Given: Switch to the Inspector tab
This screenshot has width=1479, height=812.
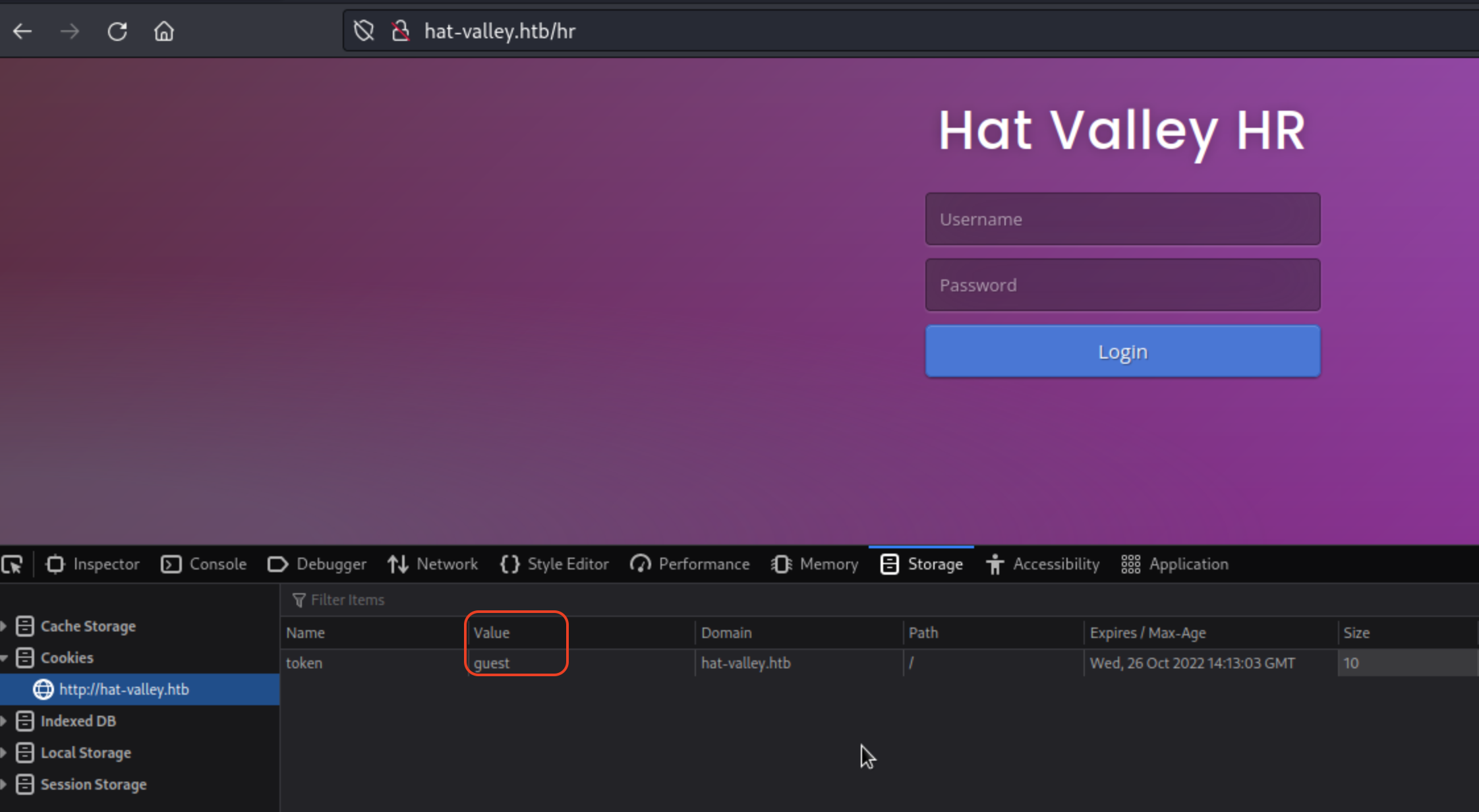Looking at the screenshot, I should (92, 564).
